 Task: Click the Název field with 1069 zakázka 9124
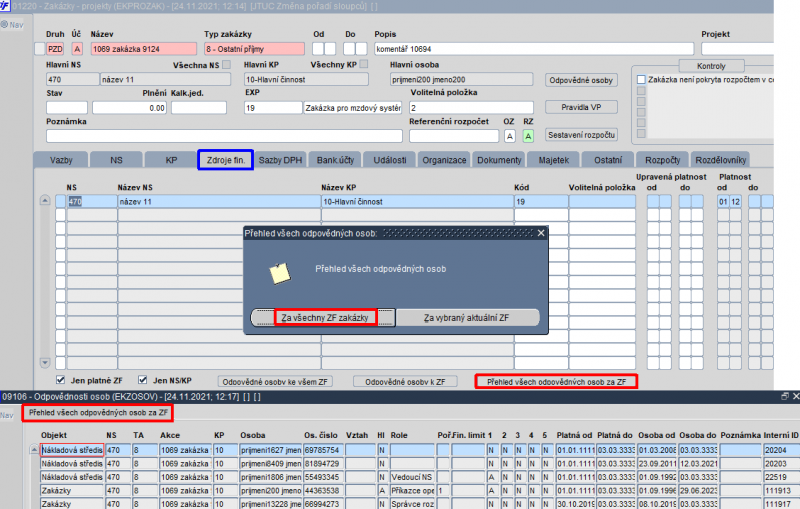click(143, 49)
